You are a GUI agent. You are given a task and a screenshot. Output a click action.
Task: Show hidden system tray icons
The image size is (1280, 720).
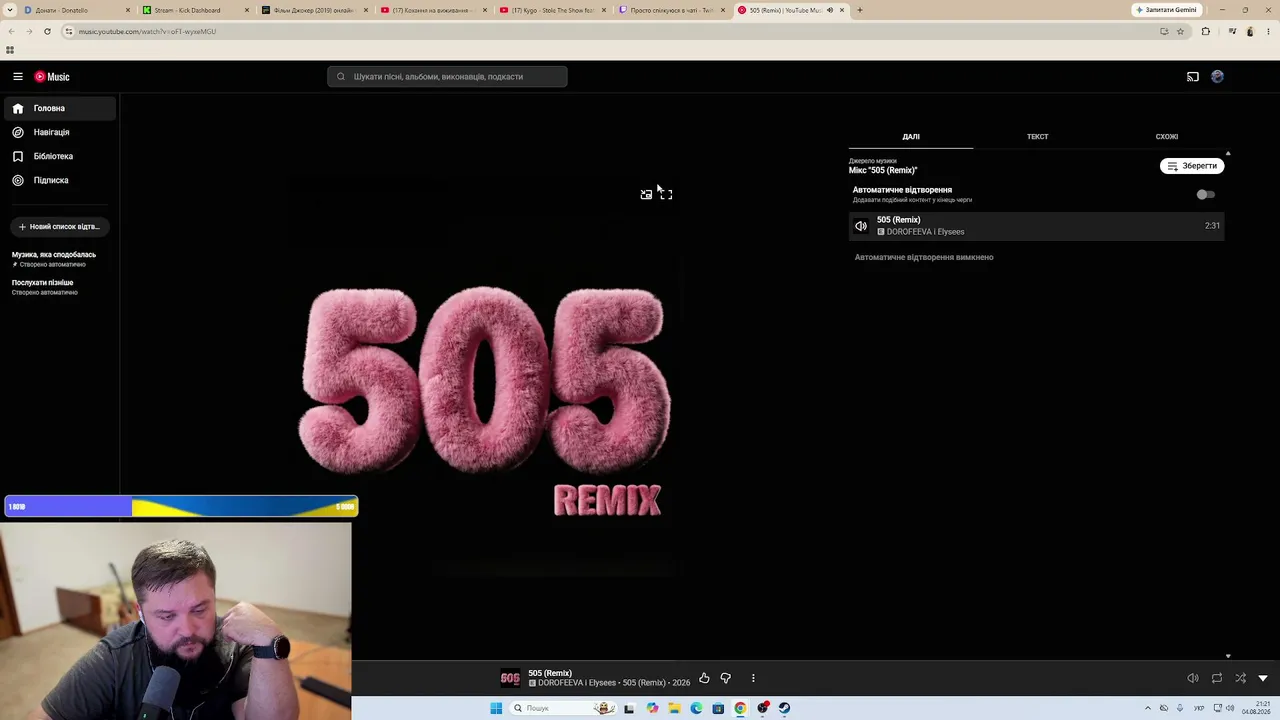pyautogui.click(x=1147, y=708)
